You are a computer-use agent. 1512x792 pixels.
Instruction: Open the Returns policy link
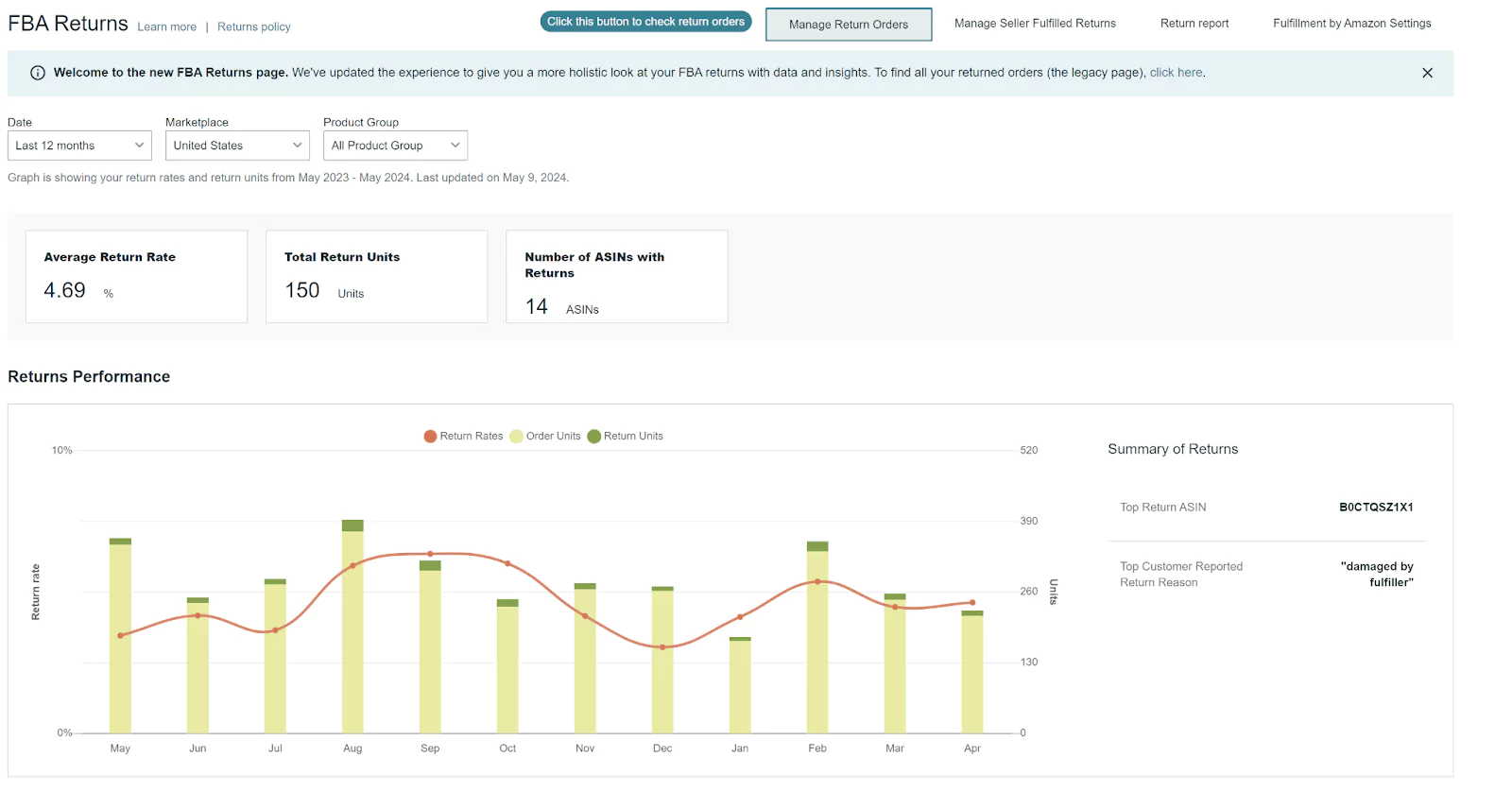253,27
